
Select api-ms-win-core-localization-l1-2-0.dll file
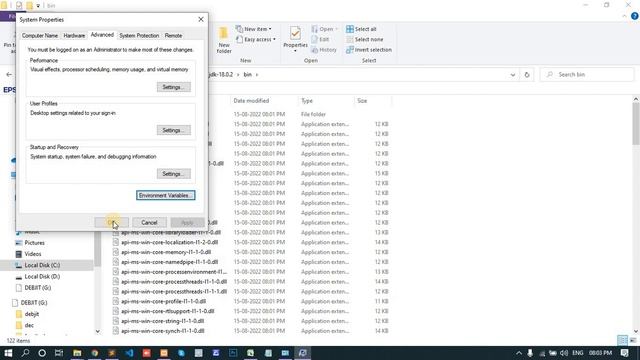[x=169, y=242]
